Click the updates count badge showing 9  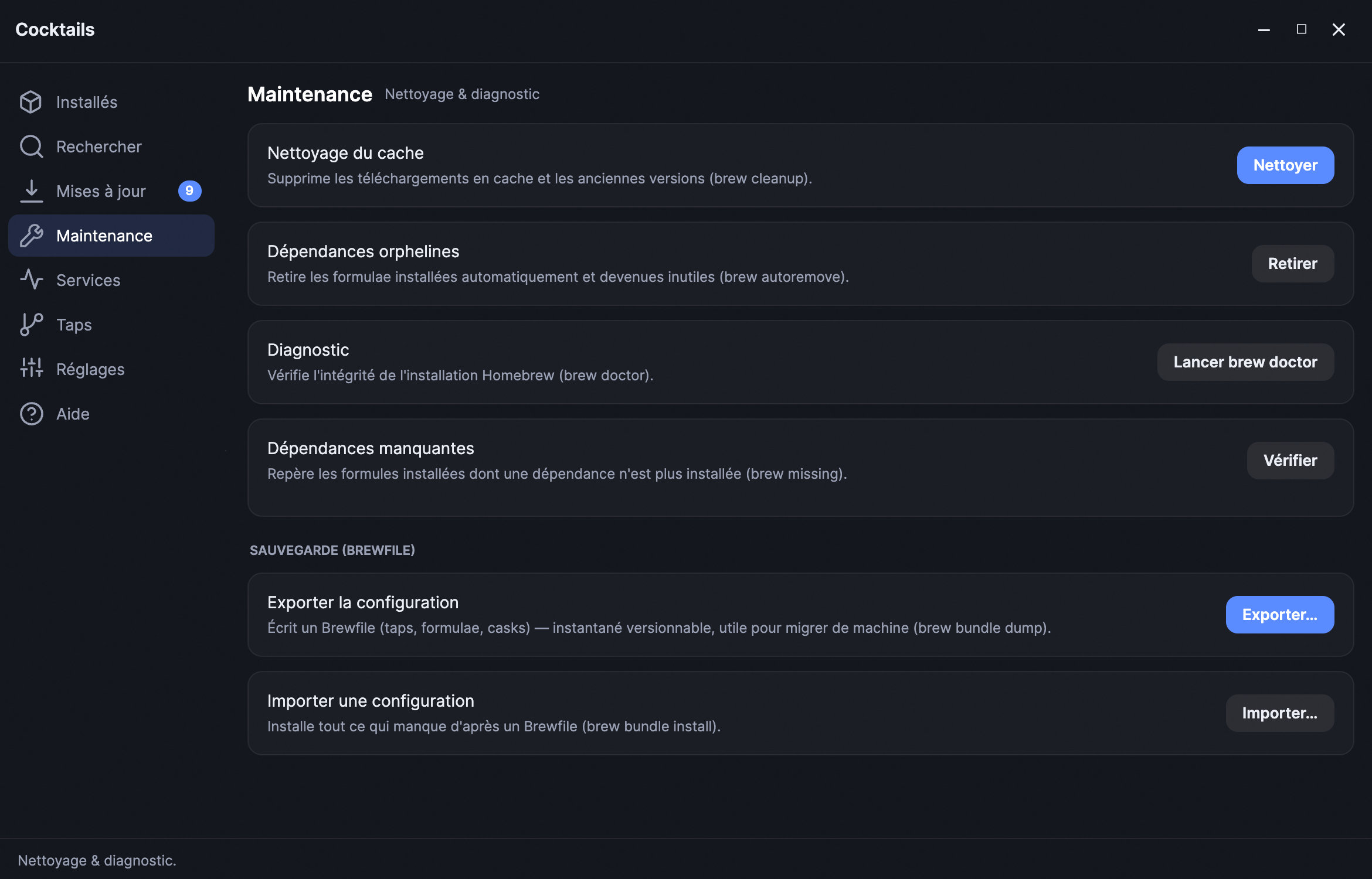point(189,191)
